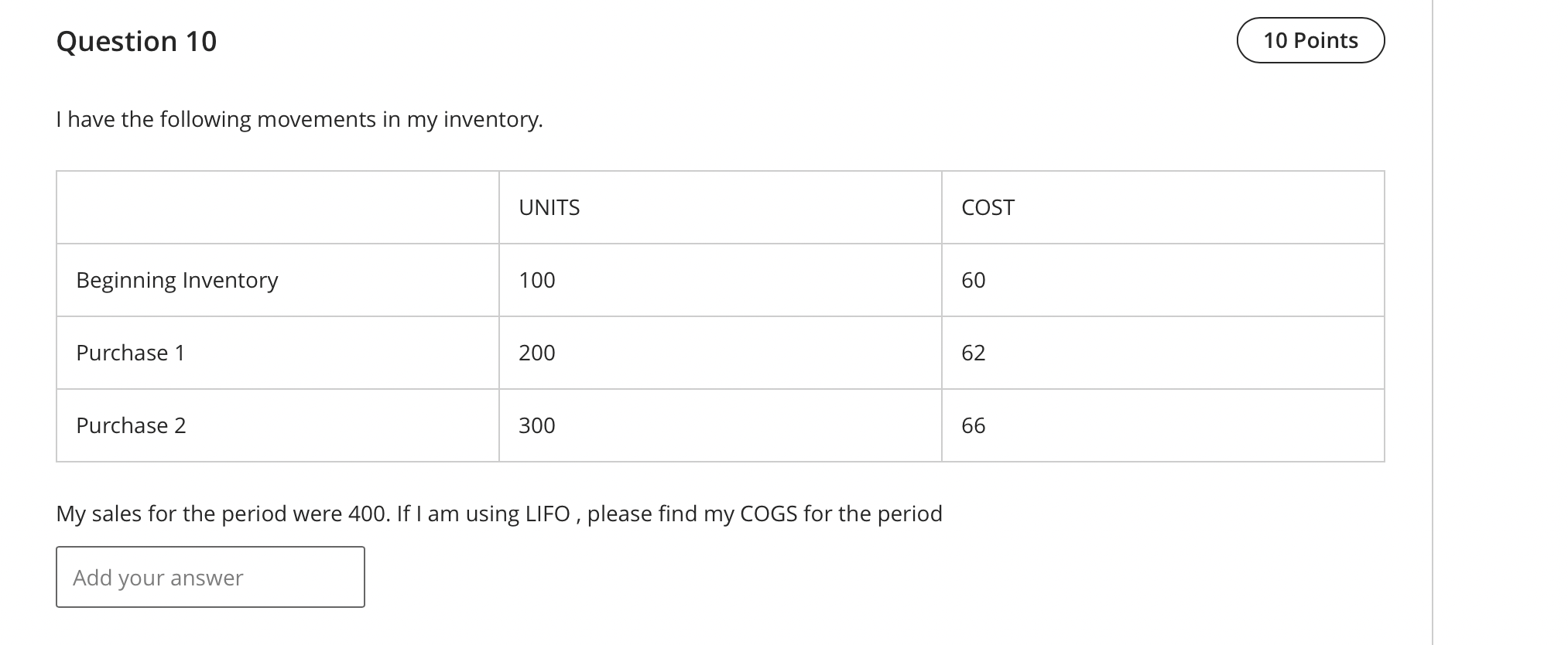Select the 'Purchase 1' row label
Screen dimensions: 1568x645
(x=131, y=353)
